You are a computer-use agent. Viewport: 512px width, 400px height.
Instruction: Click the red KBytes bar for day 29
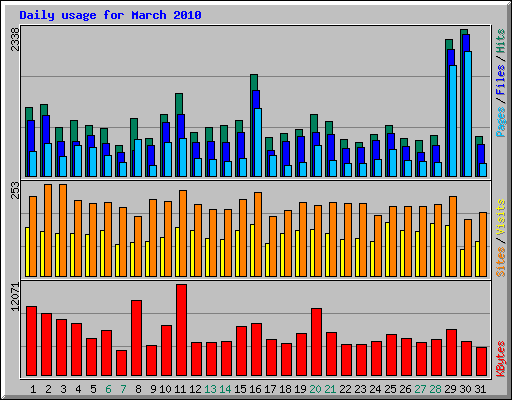point(451,353)
